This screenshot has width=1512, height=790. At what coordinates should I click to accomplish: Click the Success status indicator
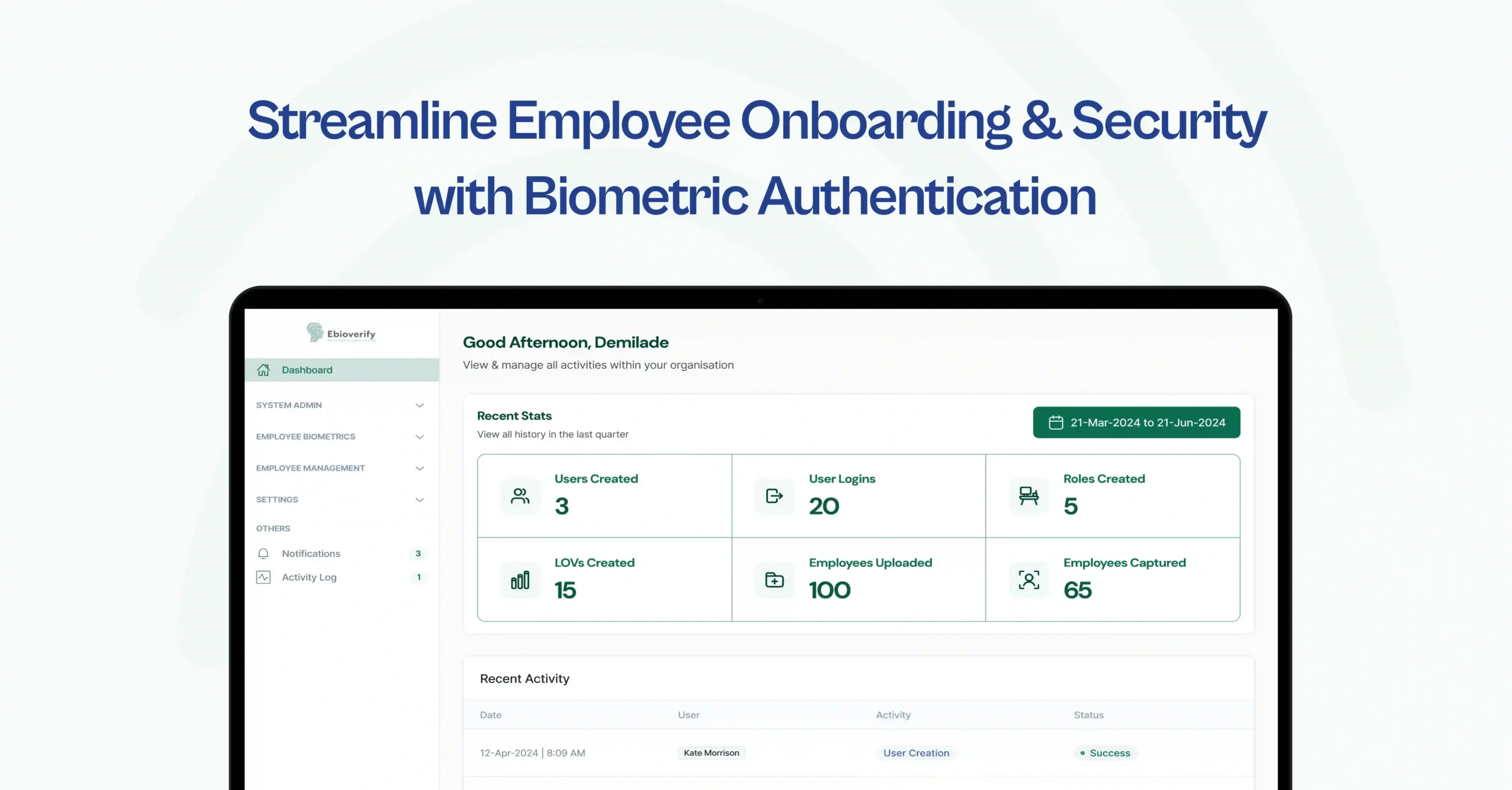pos(1104,753)
